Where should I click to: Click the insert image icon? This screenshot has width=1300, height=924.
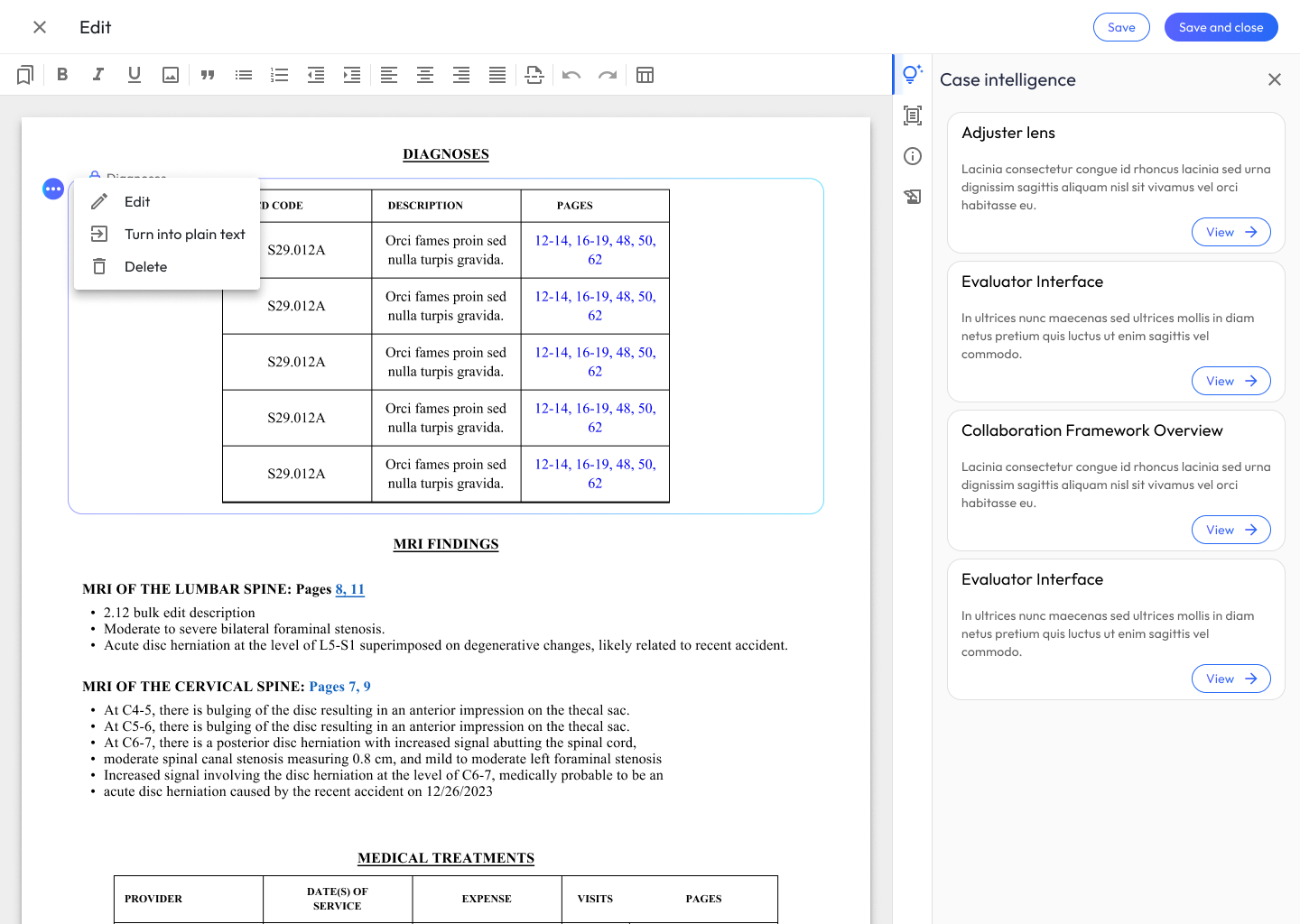coord(171,75)
